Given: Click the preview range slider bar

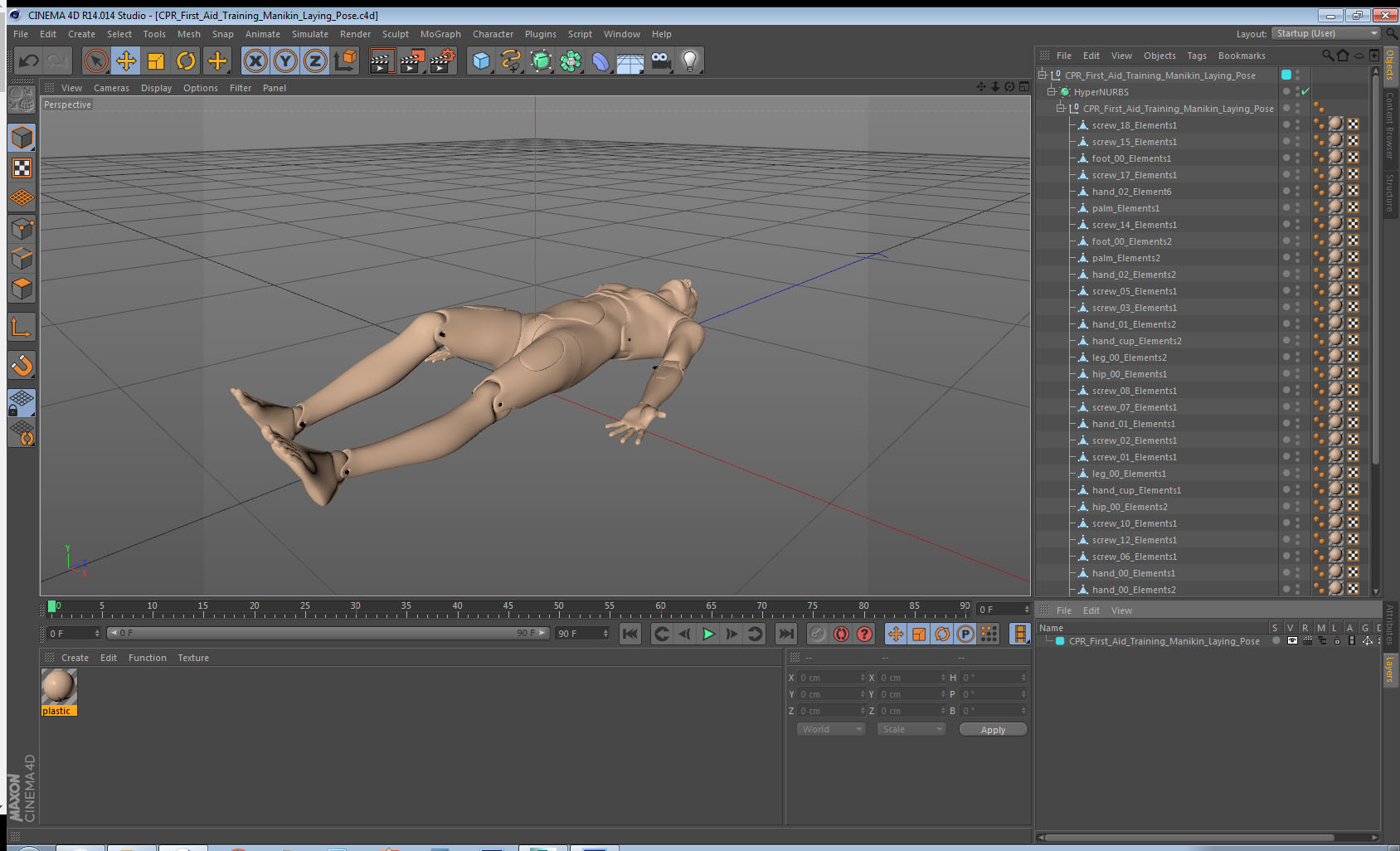Looking at the screenshot, I should point(328,633).
